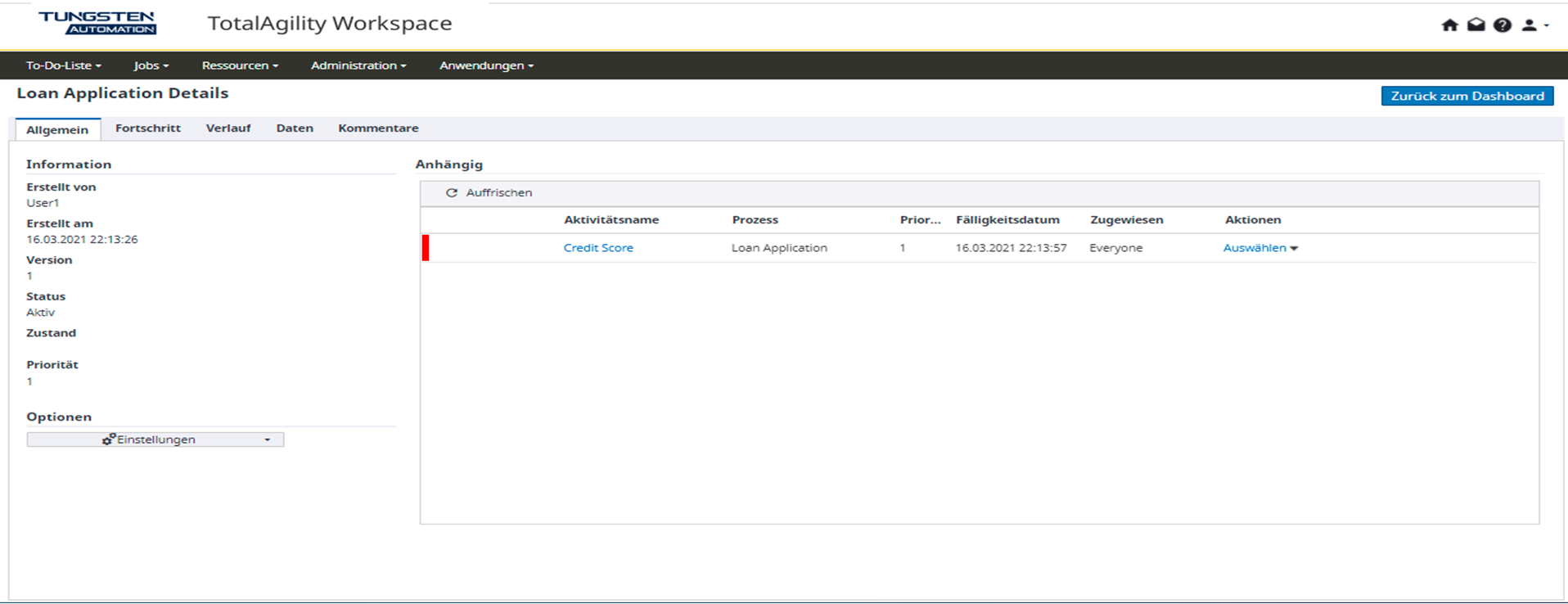Click the Zurück zum Dashboard button
This screenshot has width=1568, height=604.
[1467, 96]
